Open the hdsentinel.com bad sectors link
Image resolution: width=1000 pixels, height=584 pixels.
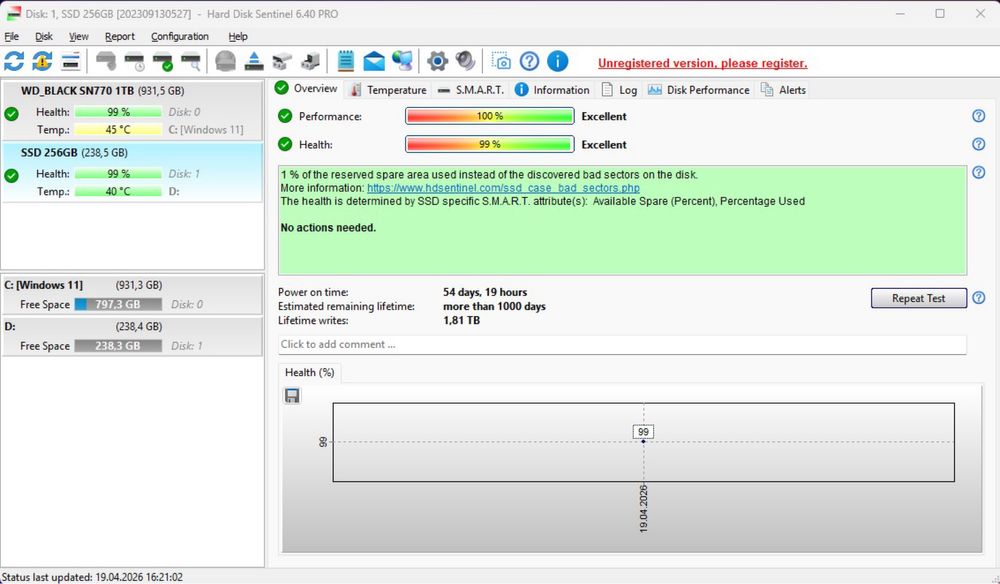tap(503, 188)
